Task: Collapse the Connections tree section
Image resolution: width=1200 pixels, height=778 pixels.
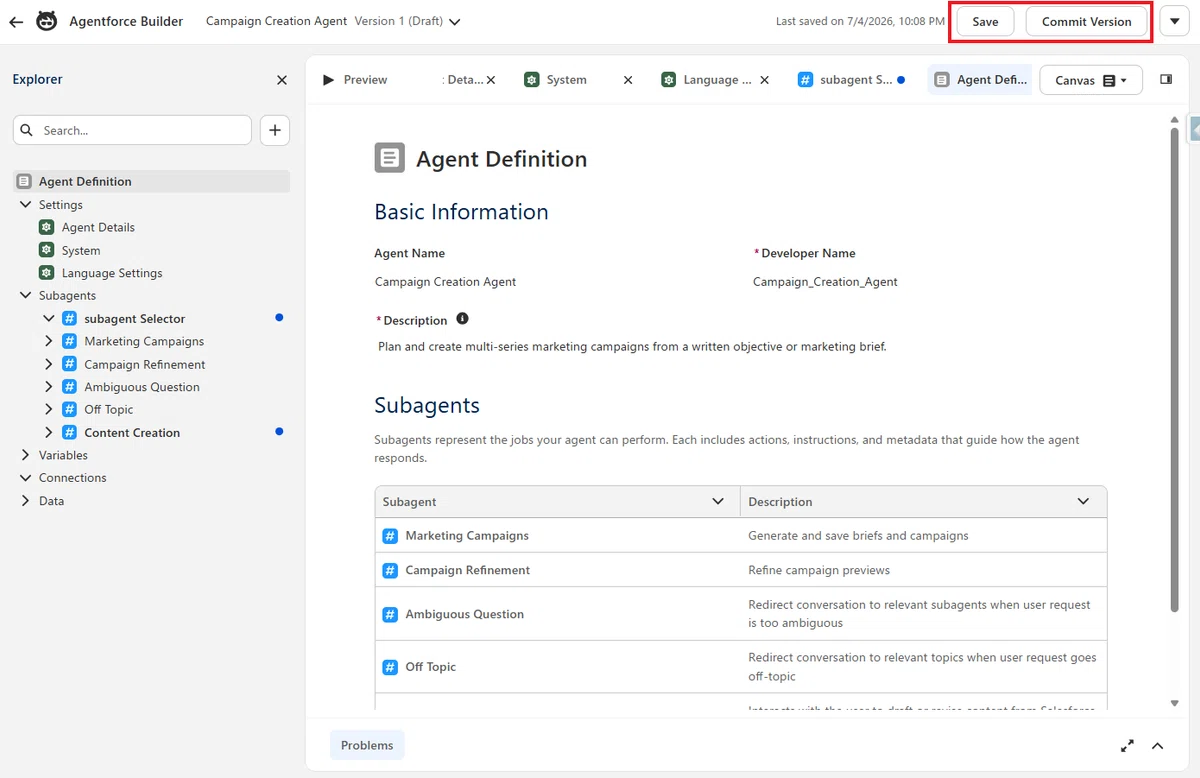Action: tap(25, 478)
